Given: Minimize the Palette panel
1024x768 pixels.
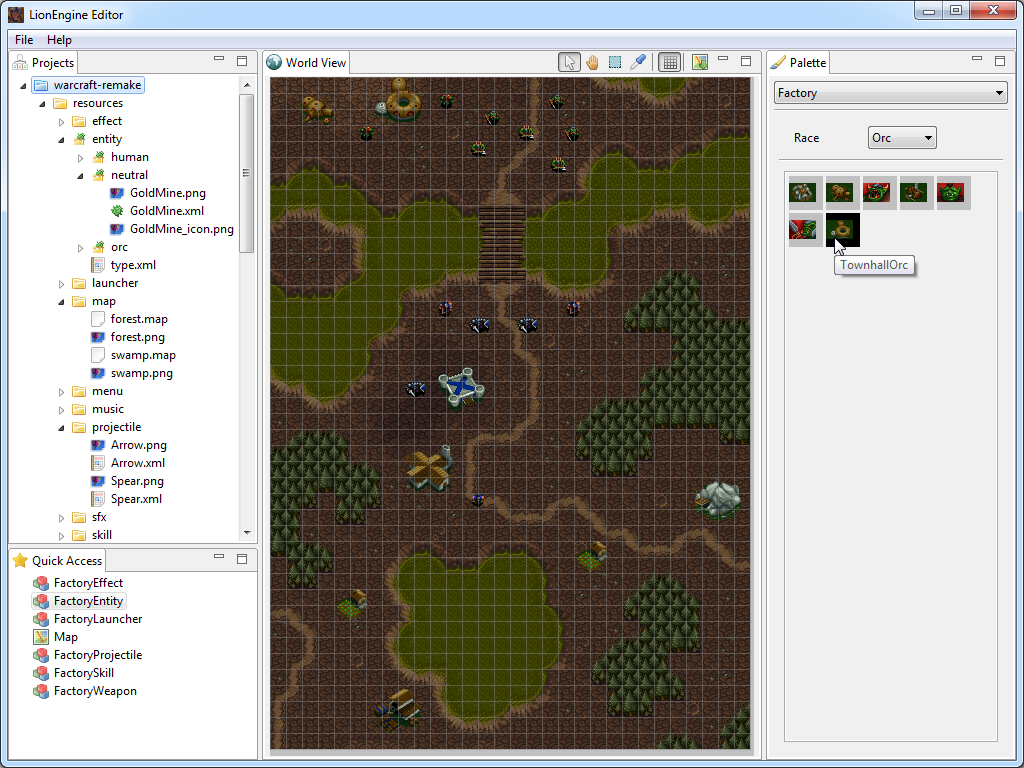Looking at the screenshot, I should point(977,59).
